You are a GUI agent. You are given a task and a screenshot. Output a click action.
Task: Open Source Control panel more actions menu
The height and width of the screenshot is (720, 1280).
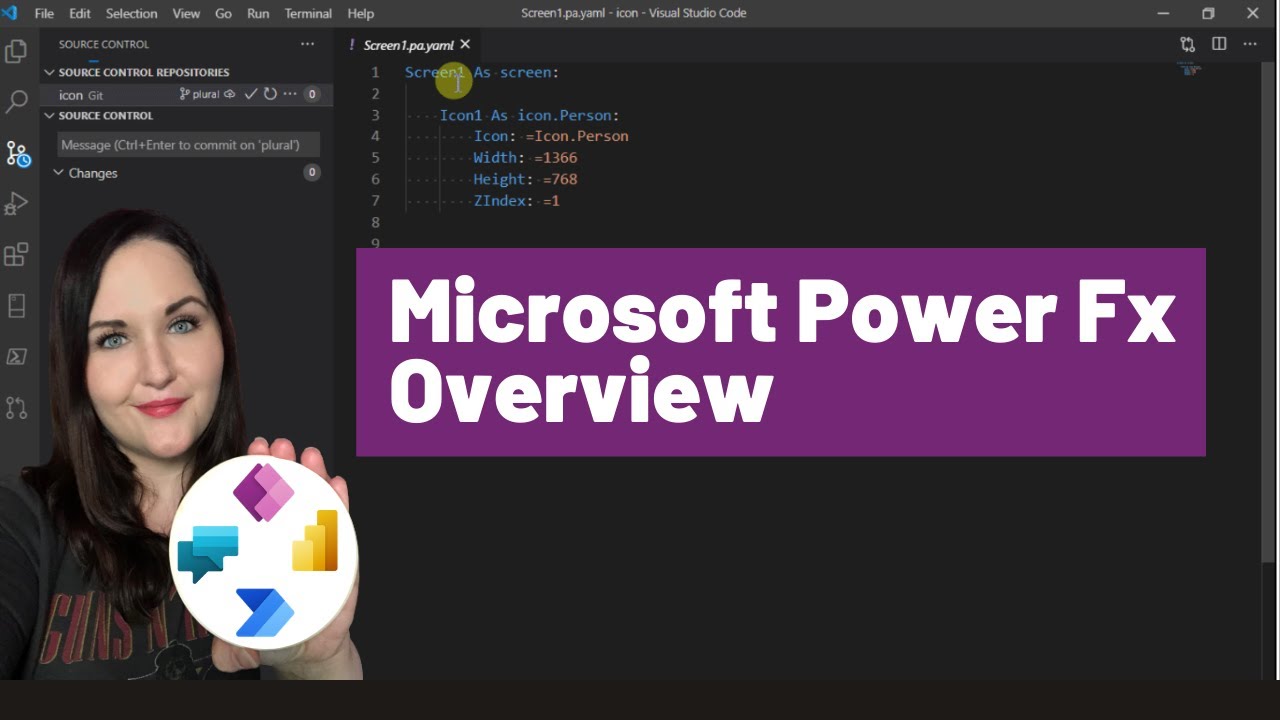pyautogui.click(x=307, y=44)
